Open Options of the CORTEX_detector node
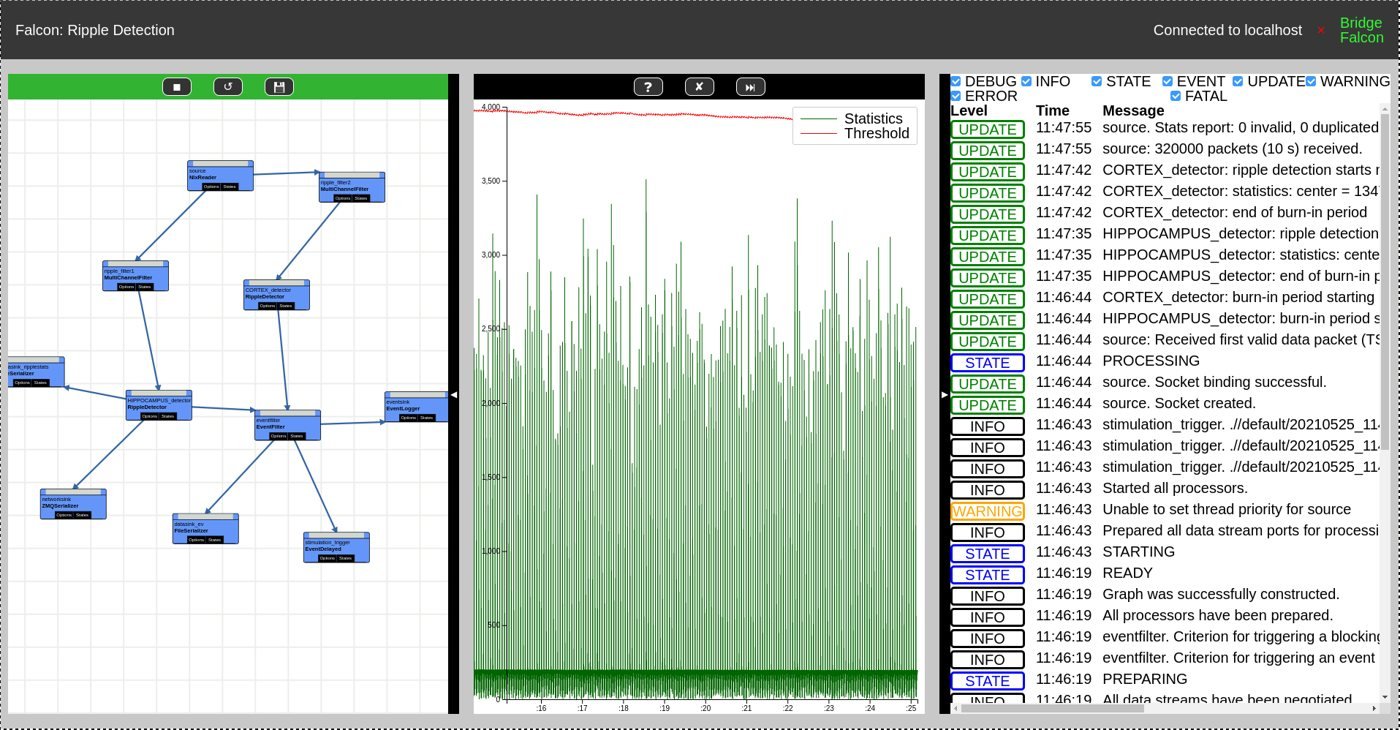 click(267, 305)
